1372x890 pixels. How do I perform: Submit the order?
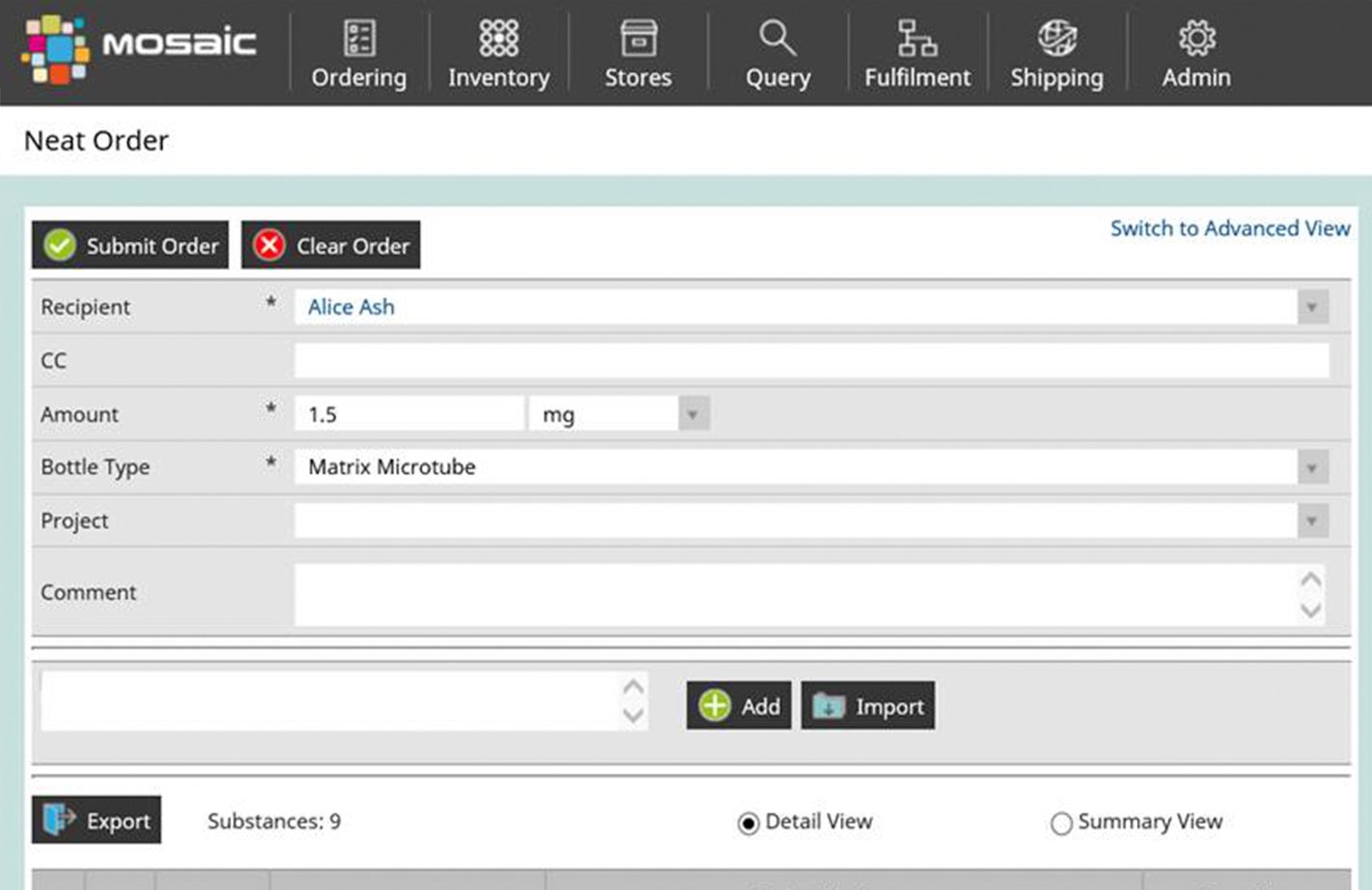point(129,245)
